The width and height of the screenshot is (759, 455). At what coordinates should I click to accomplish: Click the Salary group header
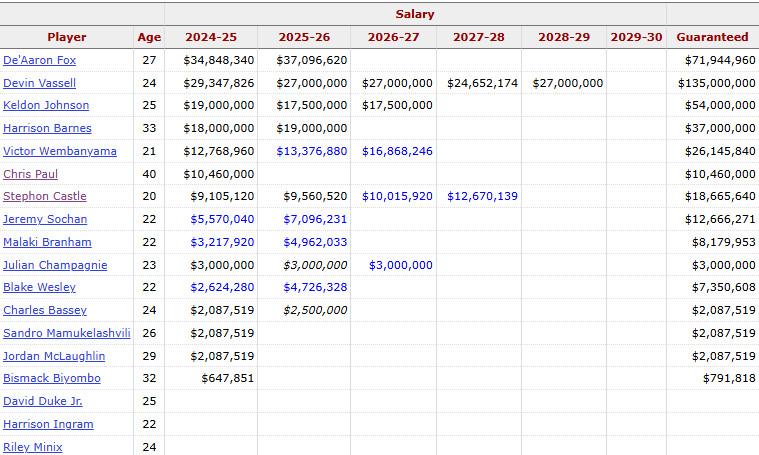tap(415, 14)
